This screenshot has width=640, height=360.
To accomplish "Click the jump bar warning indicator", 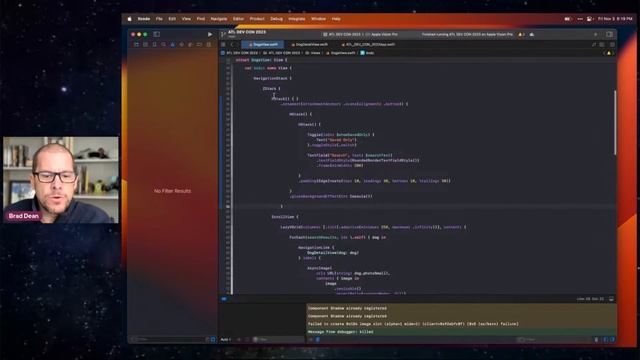I will (609, 53).
